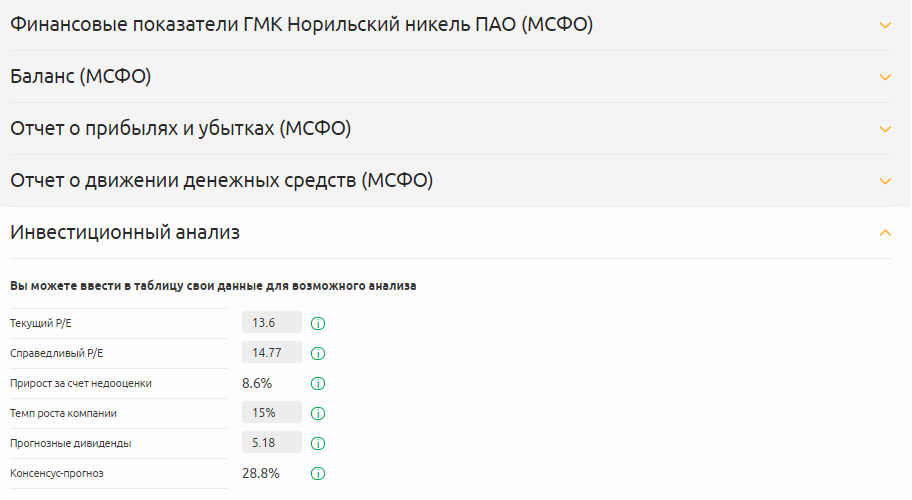Expand the Баланс (МСФО) chevron
The image size is (912, 500).
coord(884,77)
